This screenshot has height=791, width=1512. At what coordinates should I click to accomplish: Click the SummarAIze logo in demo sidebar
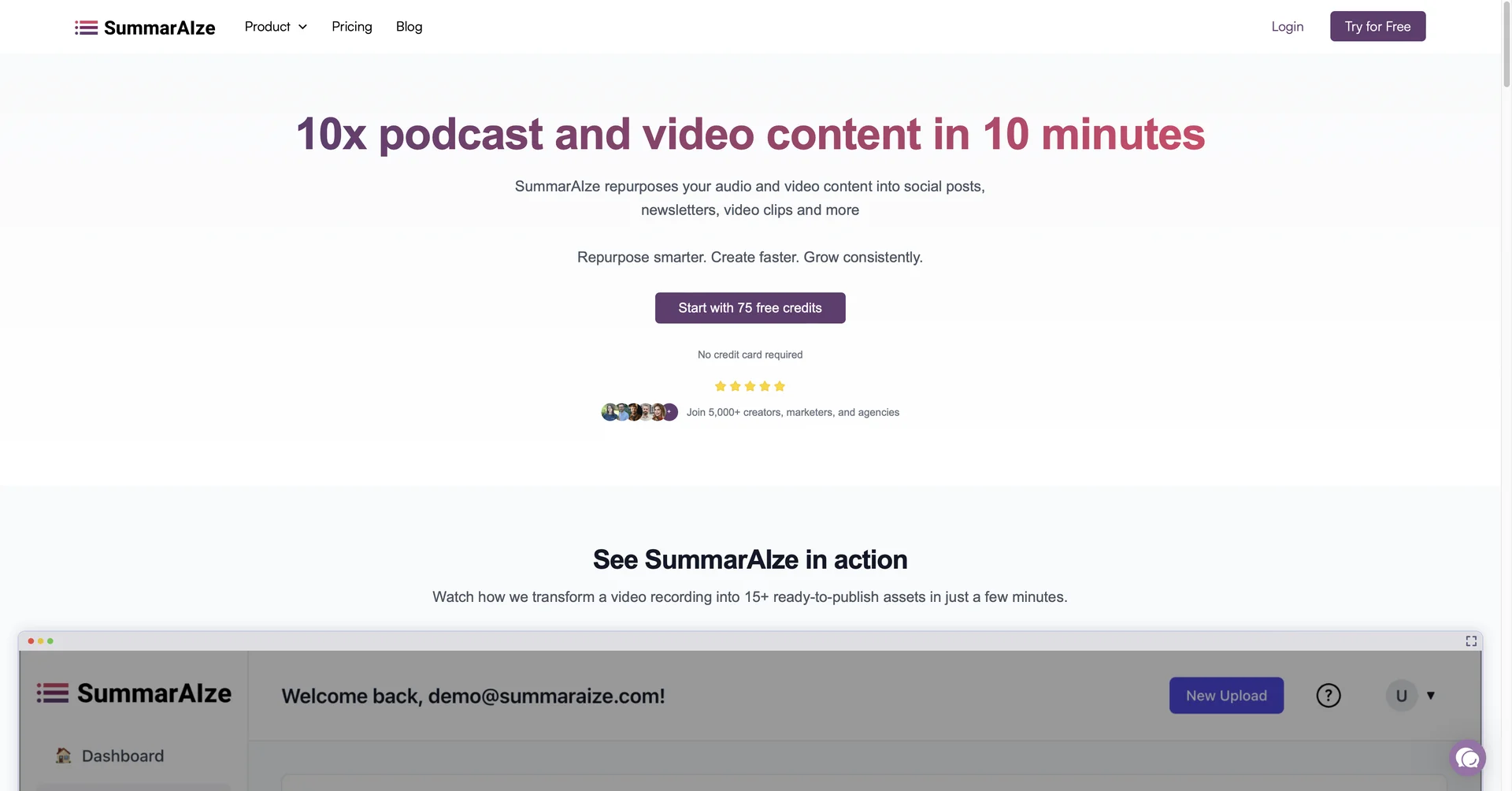134,693
